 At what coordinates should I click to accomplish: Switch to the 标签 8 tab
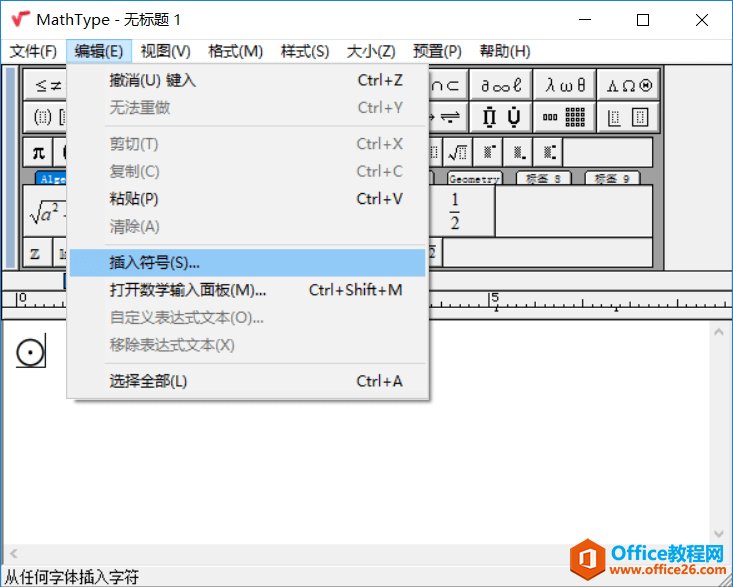[x=543, y=179]
